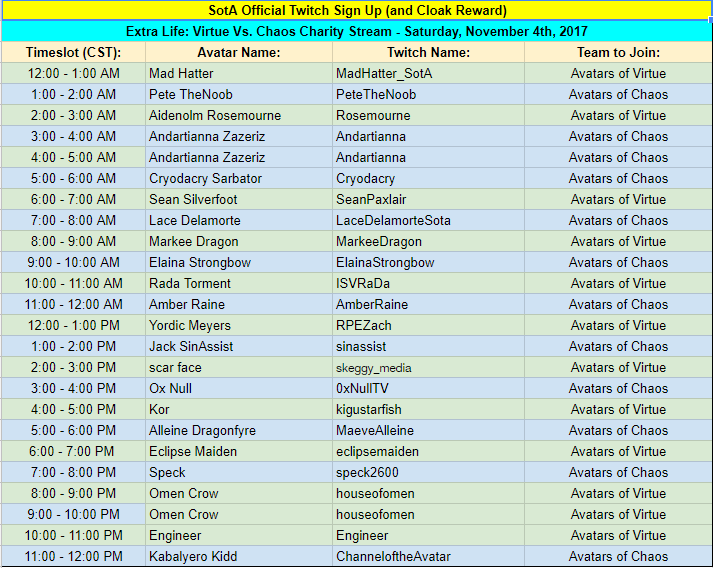Viewport: 713px width, 568px height.
Task: Select the 'Yordic Meyers' avatar cell
Action: [239, 325]
